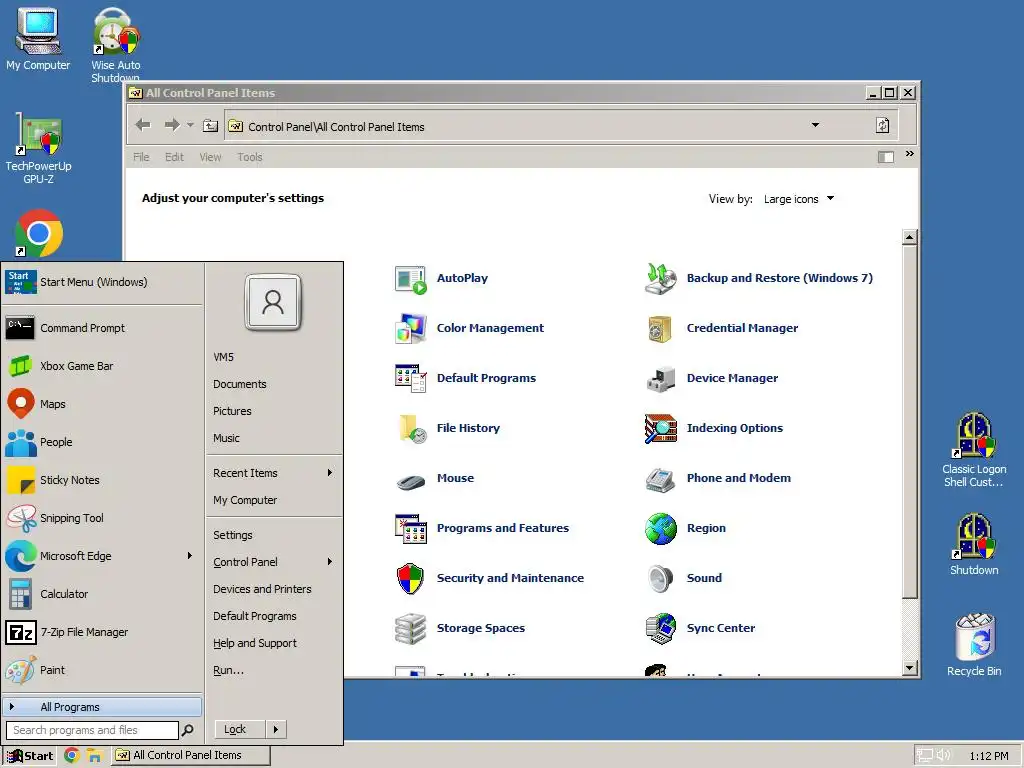Select the TechPowerUp GPU-Z desktop icon
This screenshot has height=768, width=1024.
click(x=39, y=148)
